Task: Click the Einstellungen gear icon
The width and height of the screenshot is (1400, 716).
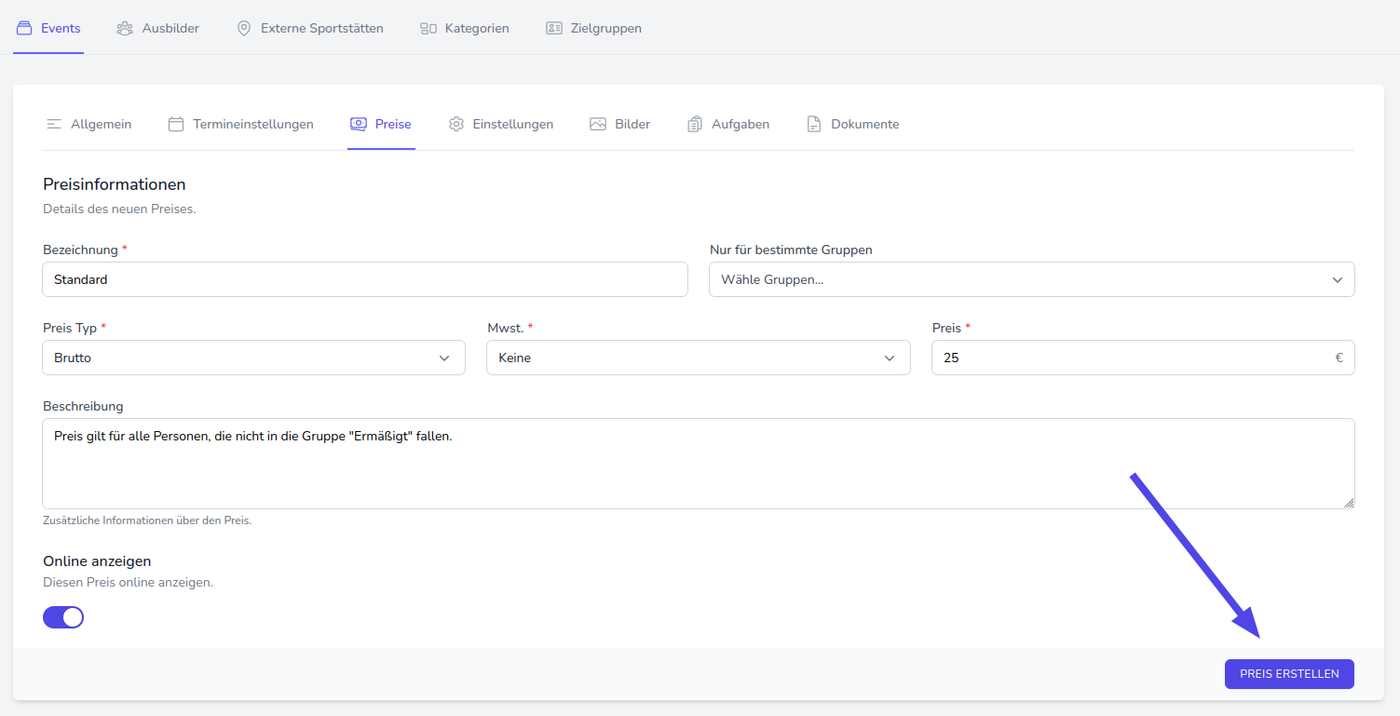Action: pos(456,124)
